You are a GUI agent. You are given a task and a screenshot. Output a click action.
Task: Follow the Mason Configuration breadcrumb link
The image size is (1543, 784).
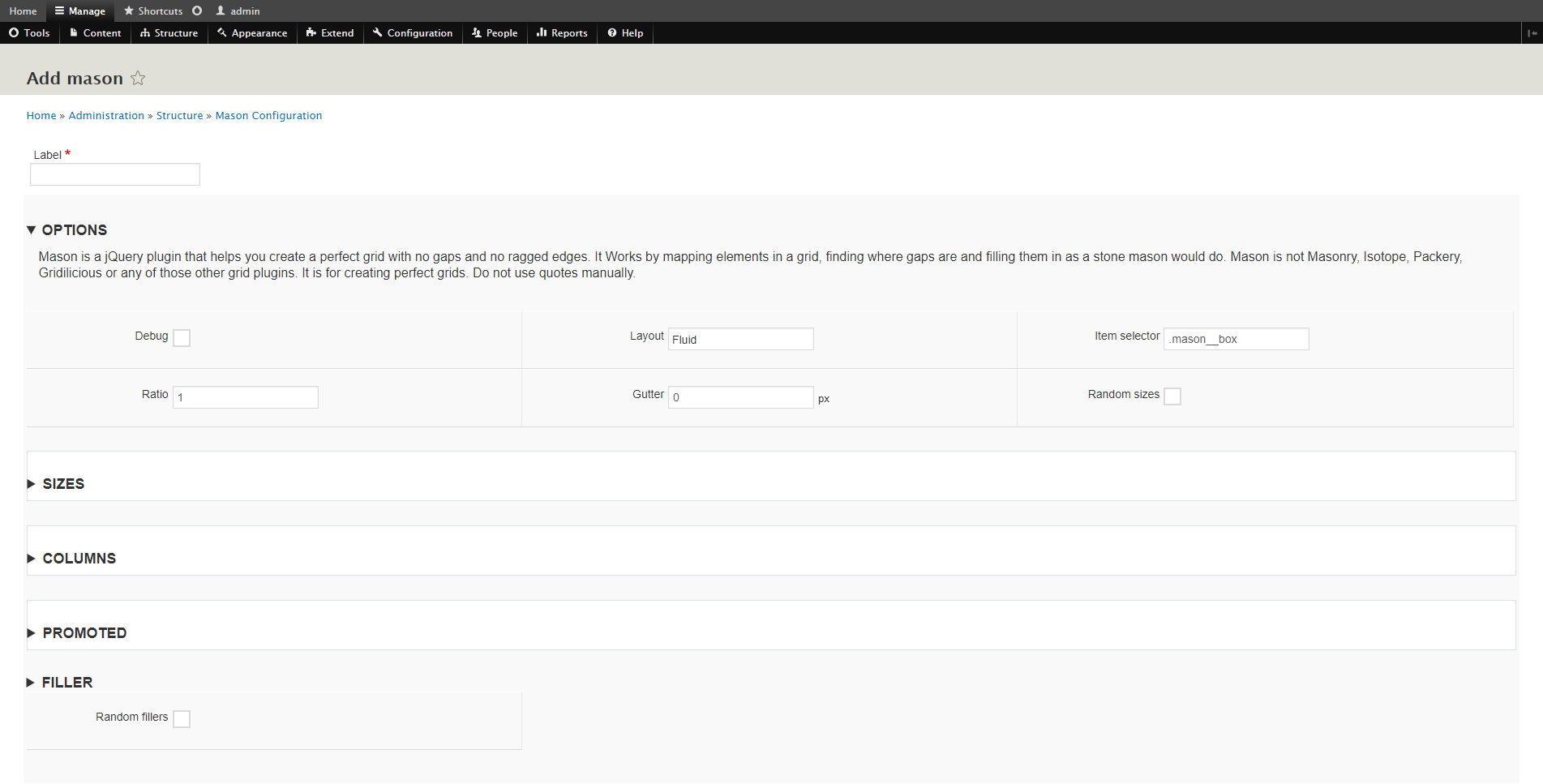point(268,116)
